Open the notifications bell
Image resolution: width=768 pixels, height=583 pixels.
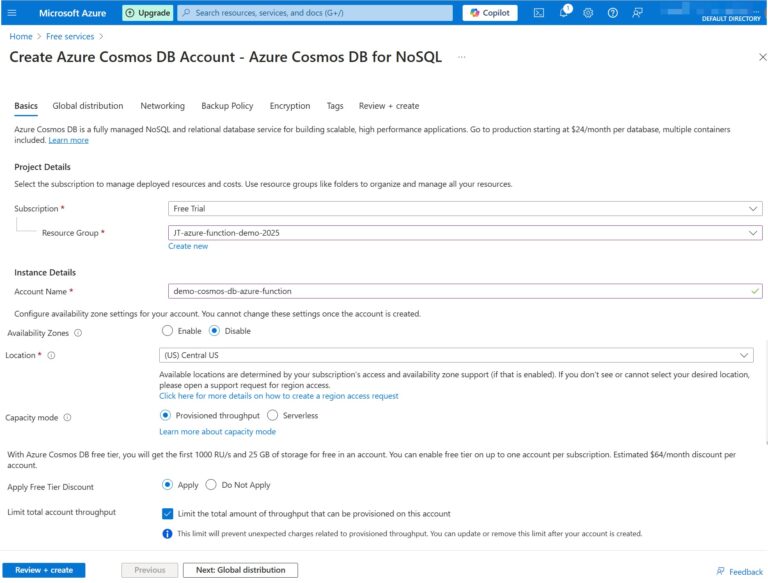coord(564,13)
